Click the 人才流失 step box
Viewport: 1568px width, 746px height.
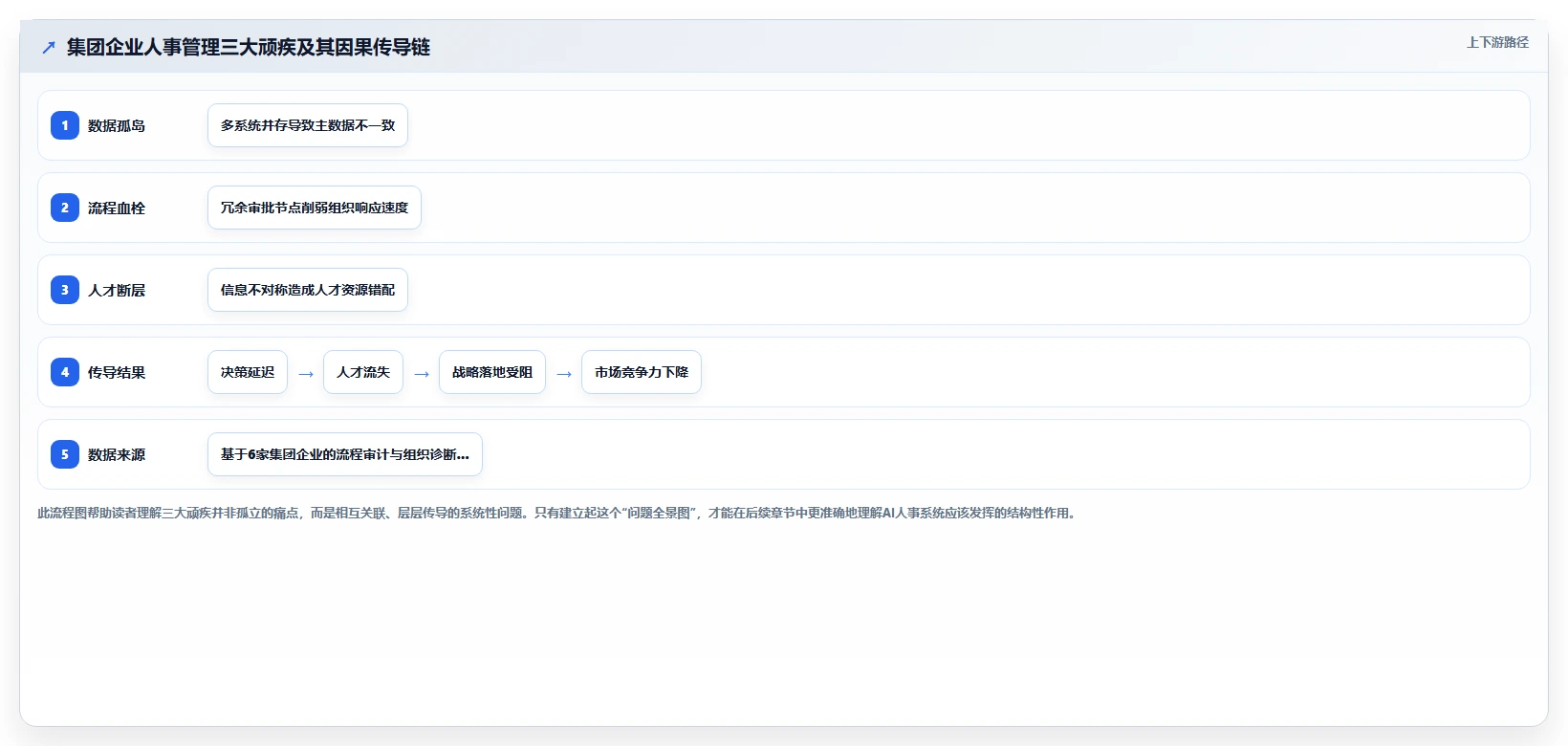coord(363,372)
